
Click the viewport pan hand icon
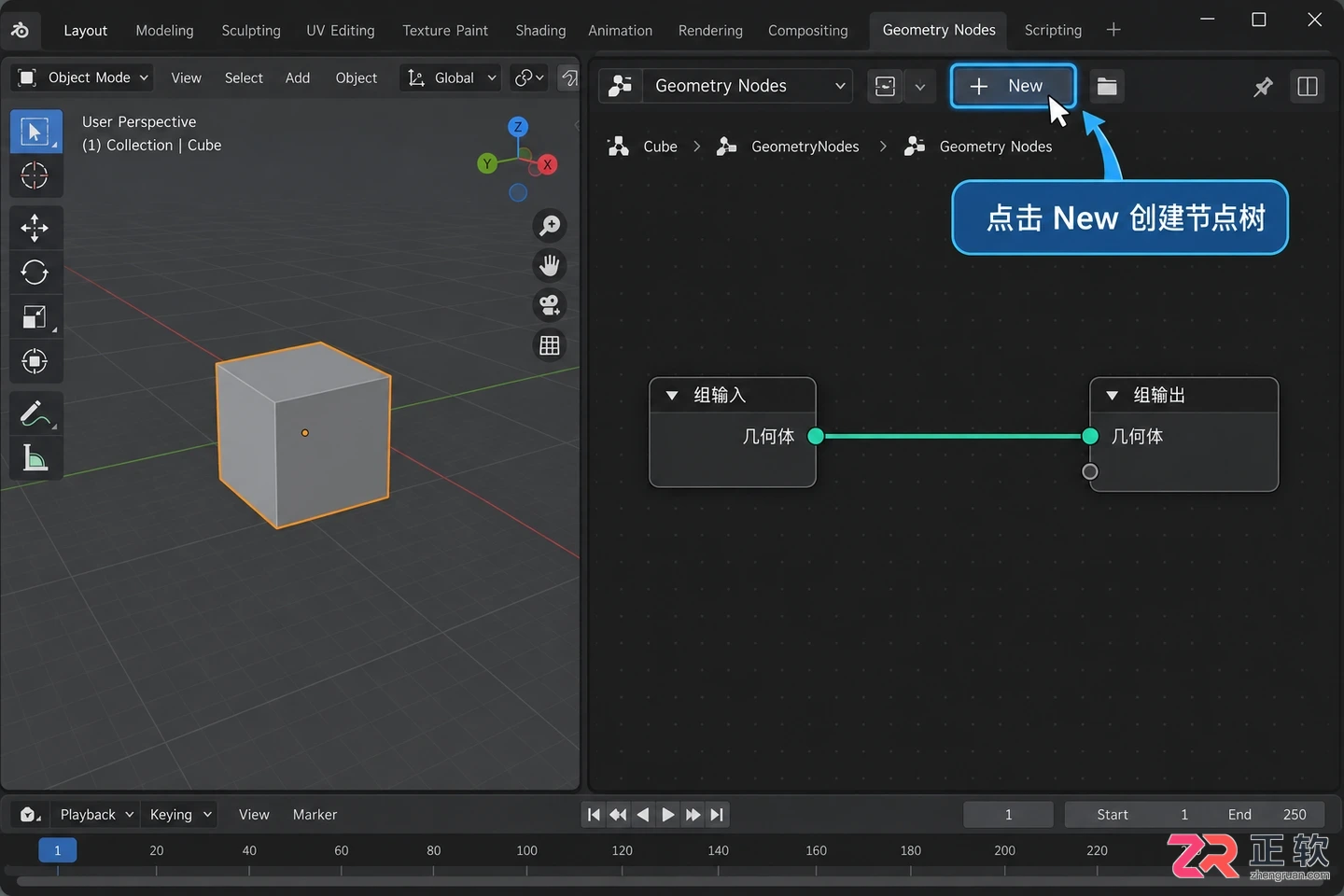550,266
